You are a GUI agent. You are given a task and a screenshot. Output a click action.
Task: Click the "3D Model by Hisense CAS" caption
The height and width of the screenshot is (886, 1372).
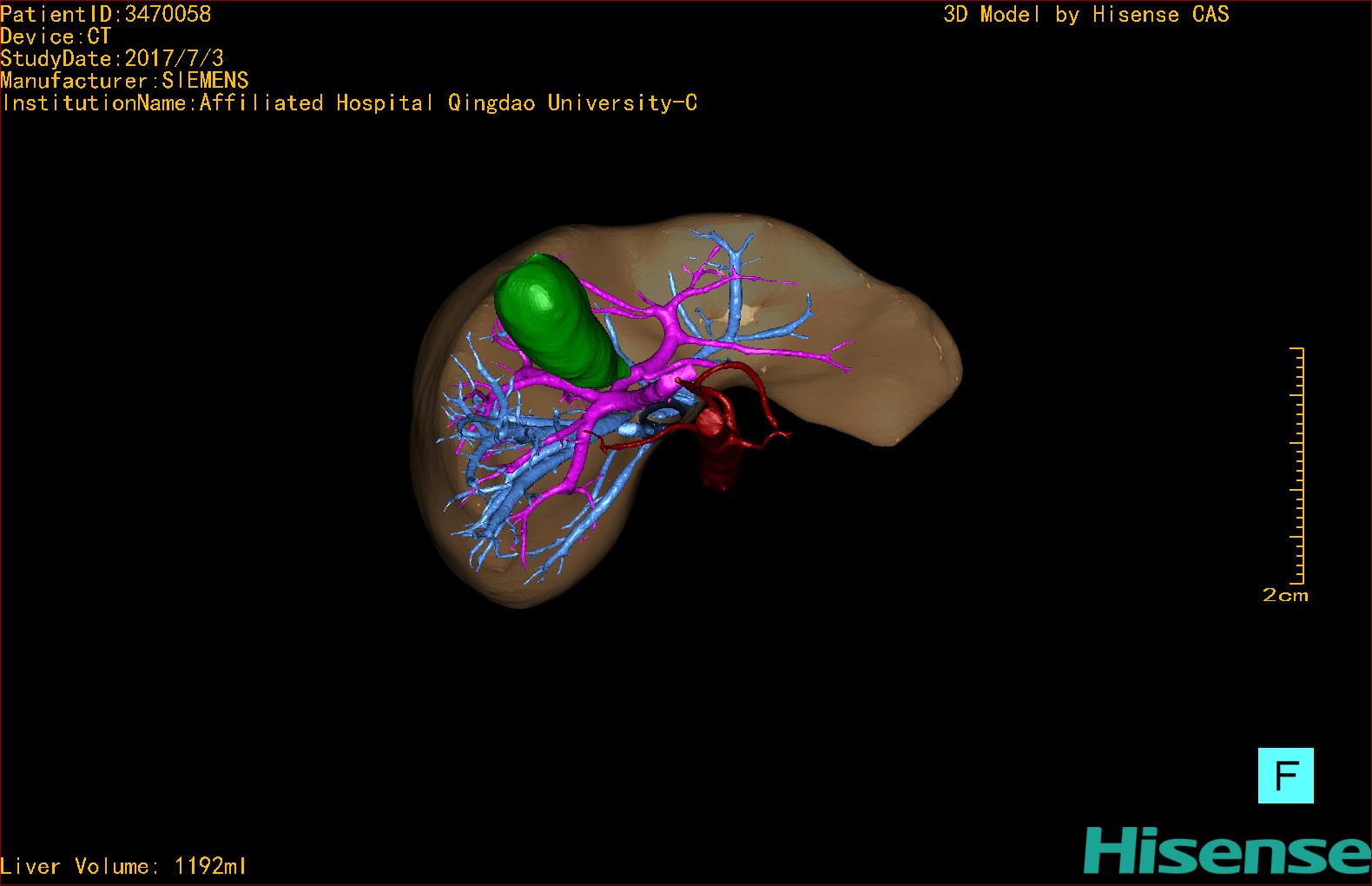[1086, 14]
